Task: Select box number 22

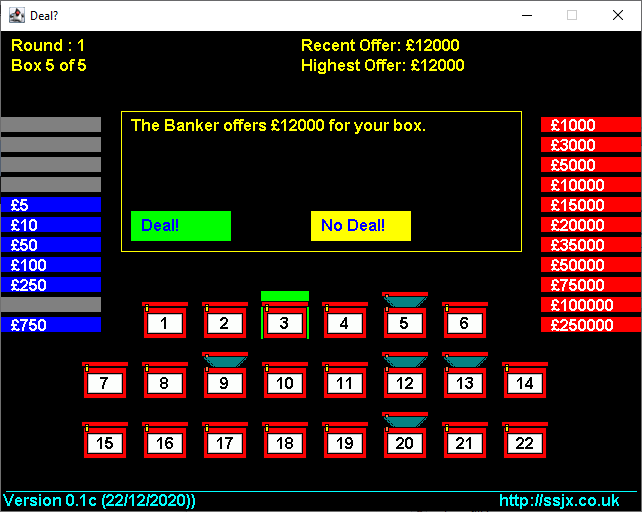Action: [x=525, y=440]
